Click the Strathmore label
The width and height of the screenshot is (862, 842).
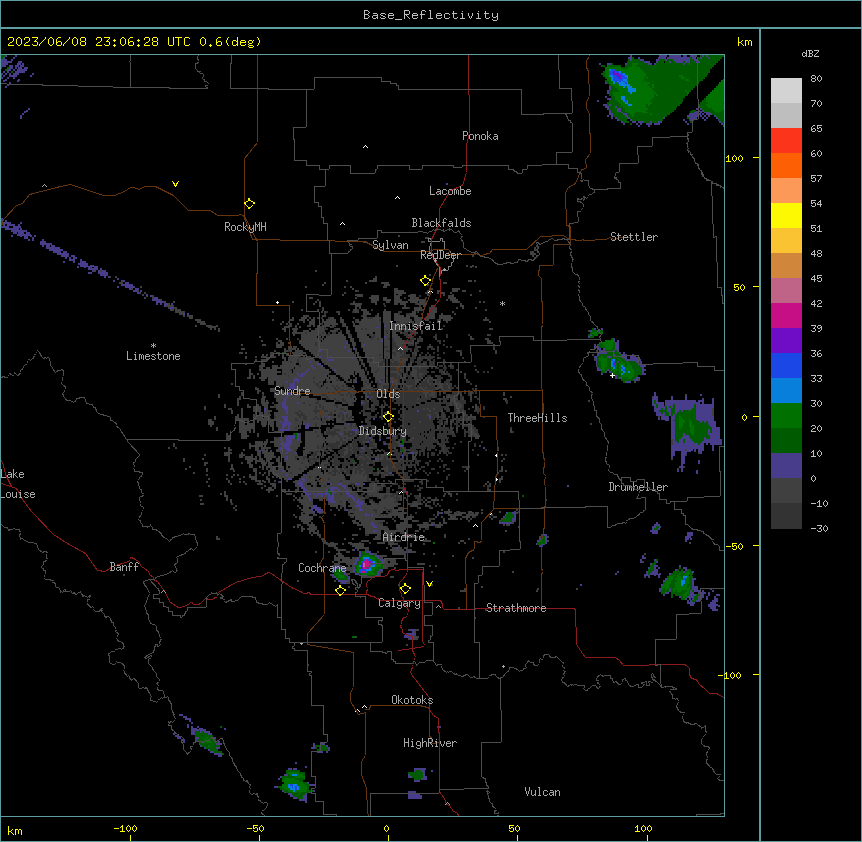tap(516, 608)
